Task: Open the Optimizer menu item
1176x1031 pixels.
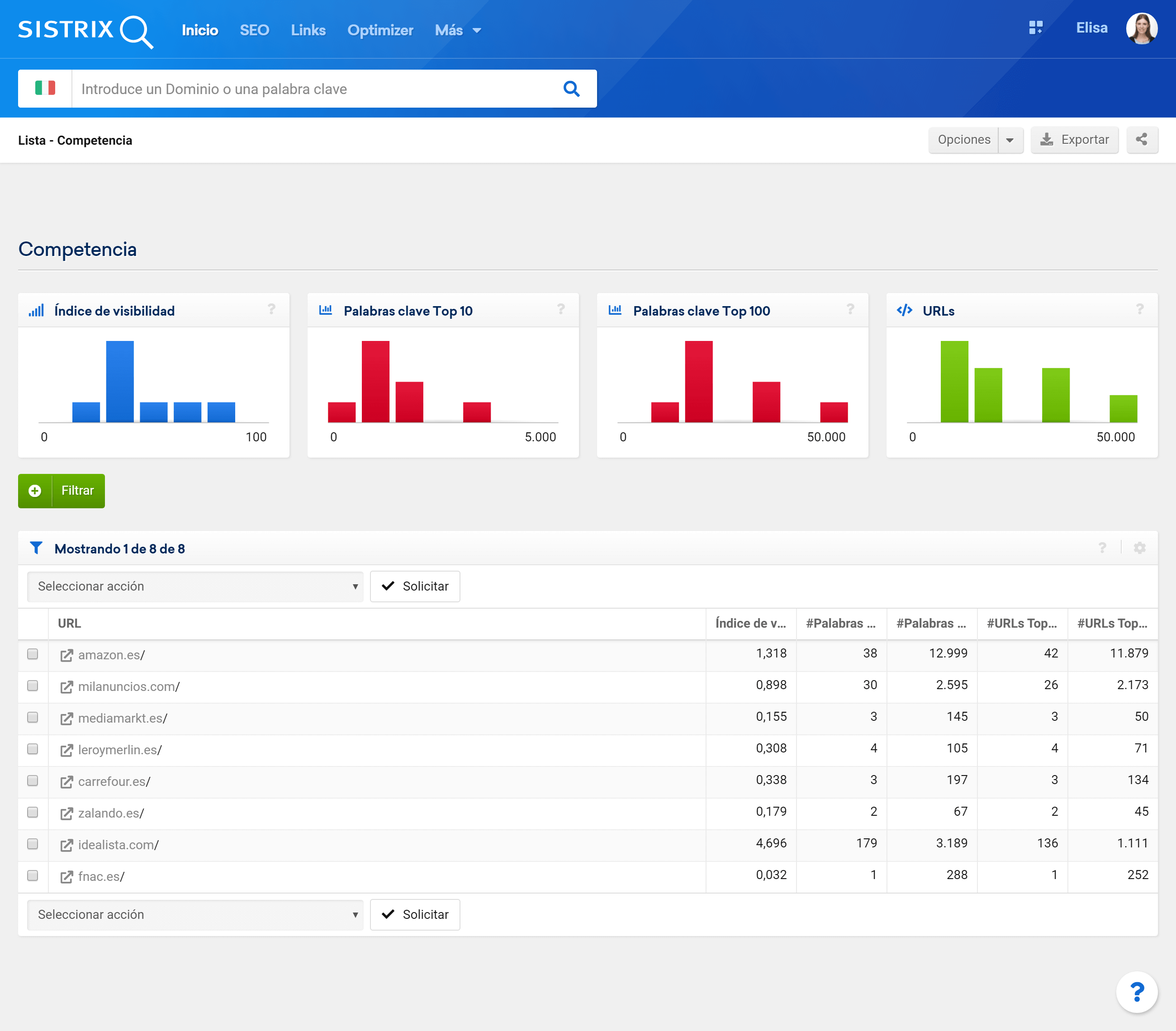Action: pos(380,30)
